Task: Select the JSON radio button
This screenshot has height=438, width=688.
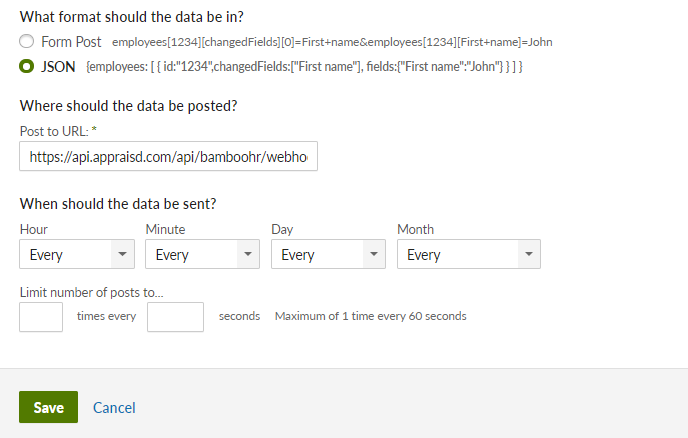Action: tap(26, 66)
